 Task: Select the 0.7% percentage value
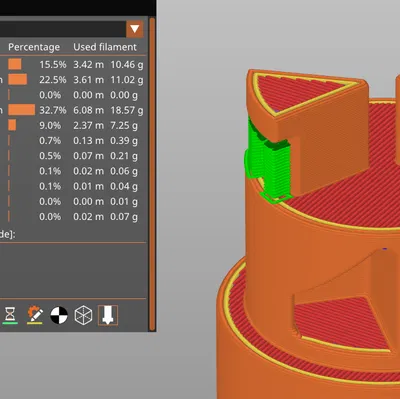tap(50, 141)
